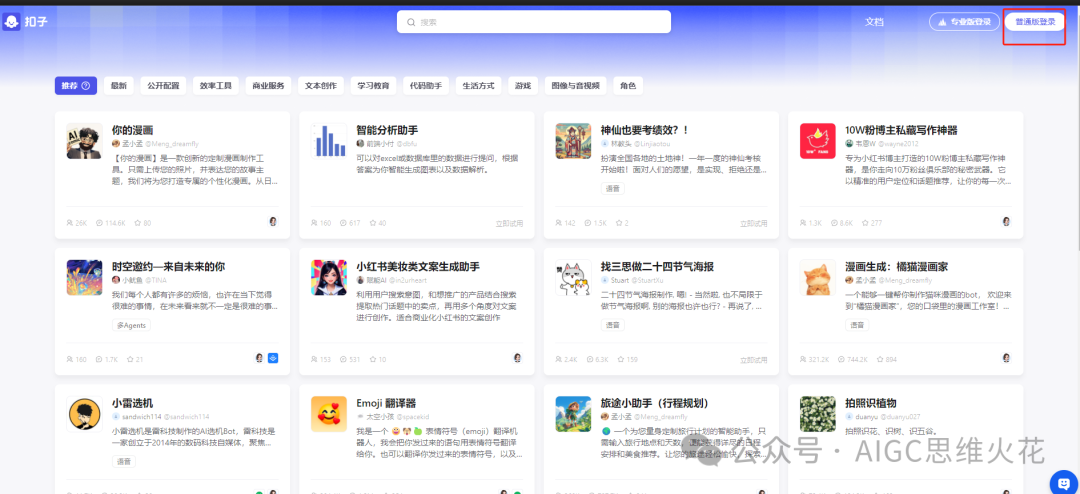This screenshot has height=494, width=1080.
Task: Click the Emoji 翻译器 smiley avatar
Action: [x=329, y=414]
